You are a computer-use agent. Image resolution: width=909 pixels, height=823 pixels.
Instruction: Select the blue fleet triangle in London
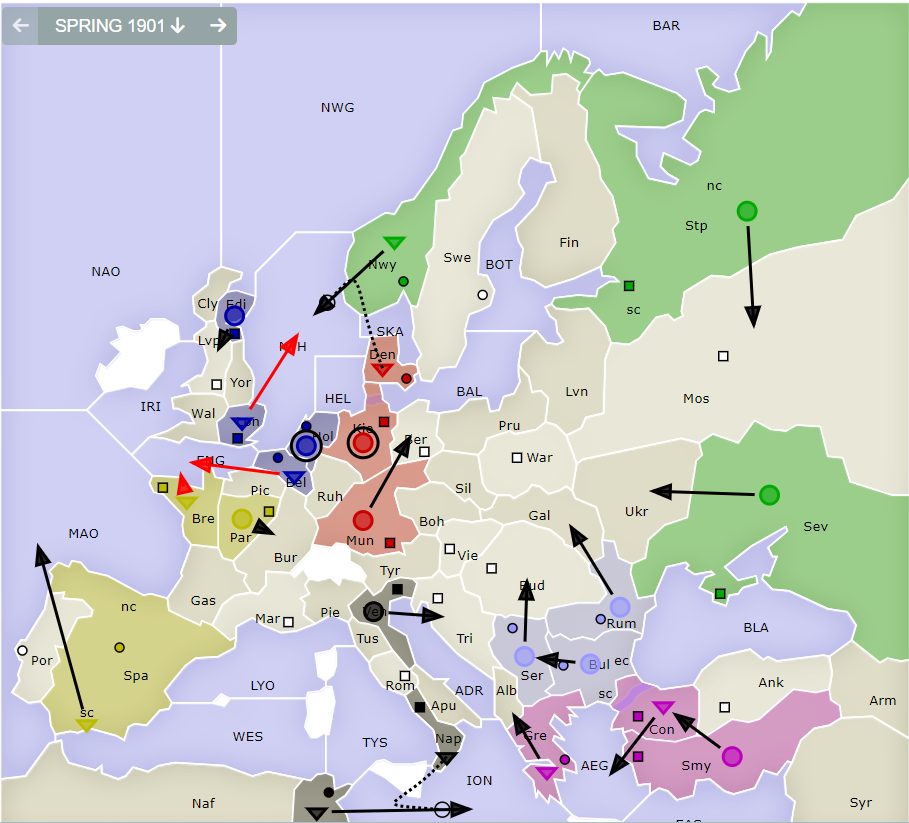pos(242,423)
